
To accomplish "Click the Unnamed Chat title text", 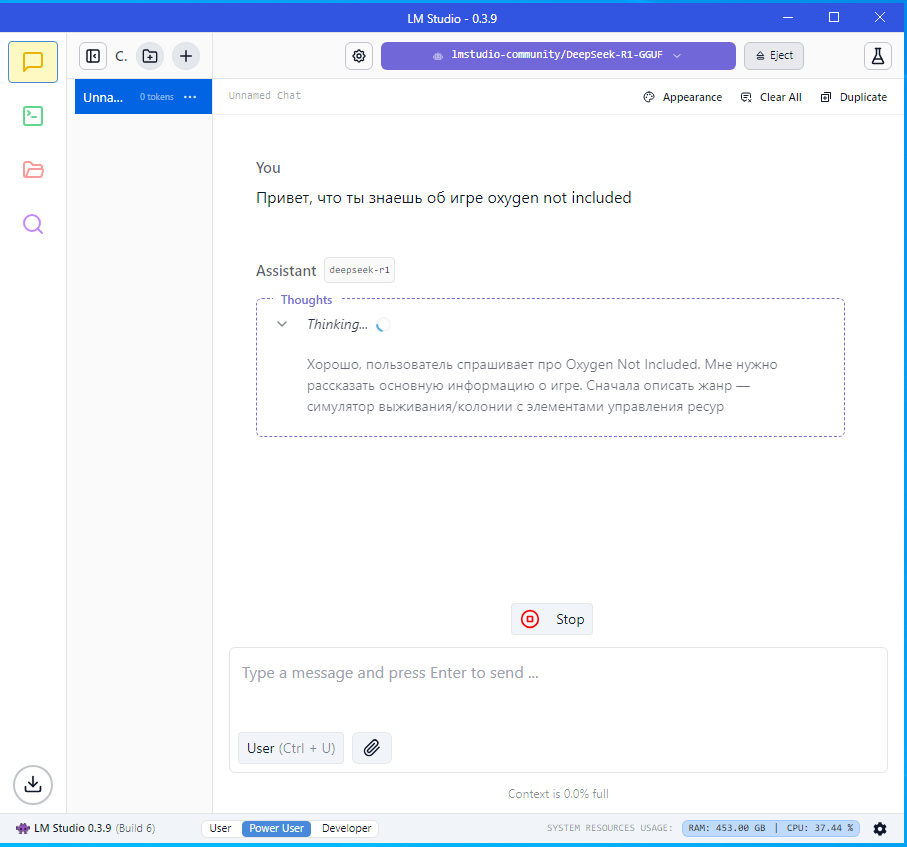I will tap(265, 95).
